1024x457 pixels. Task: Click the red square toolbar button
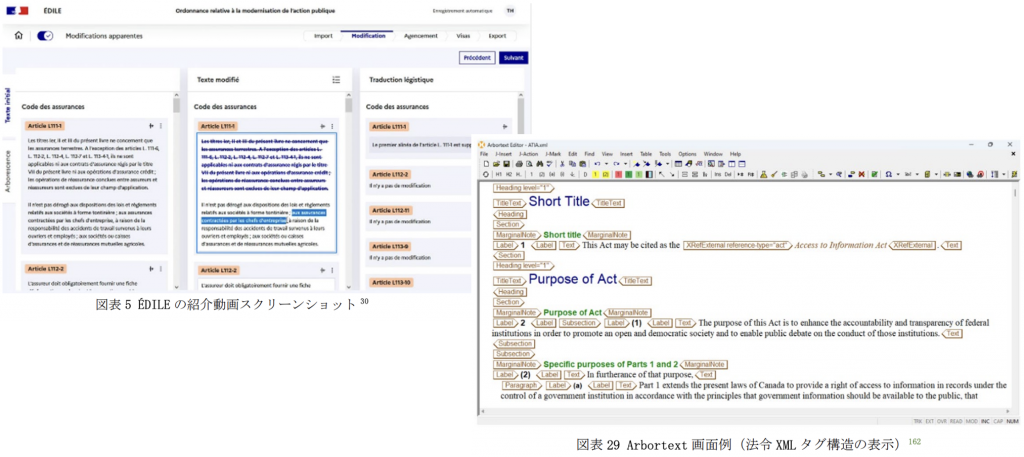618,174
